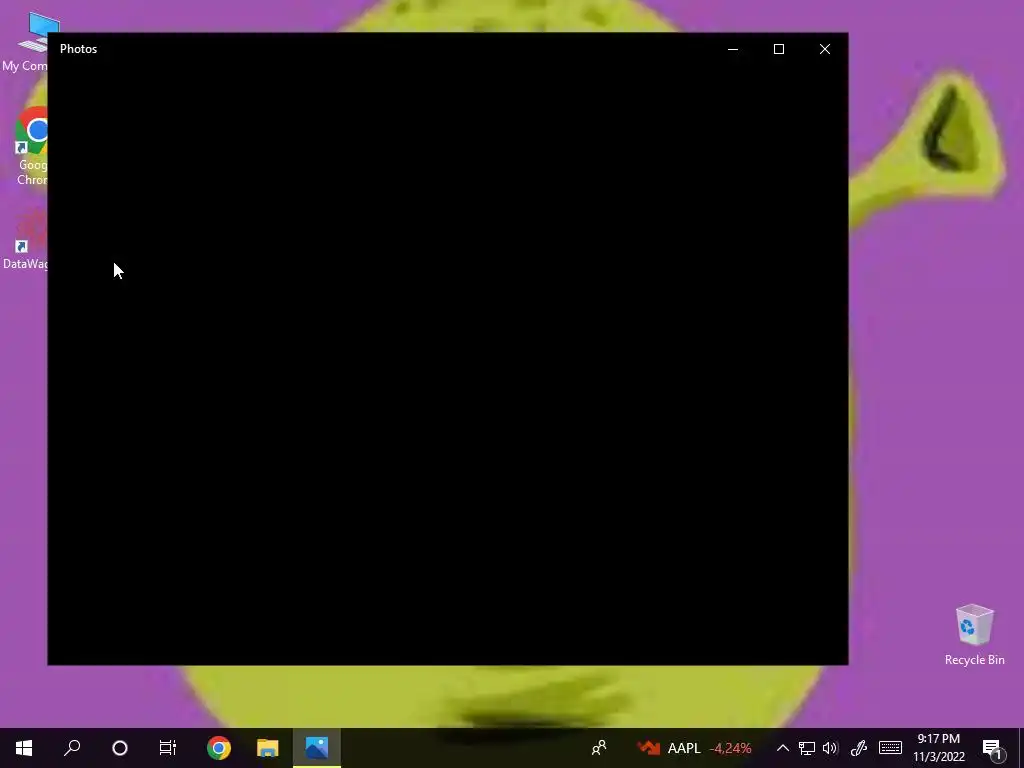This screenshot has width=1024, height=768.
Task: Open File Explorer from the taskbar
Action: click(x=268, y=748)
